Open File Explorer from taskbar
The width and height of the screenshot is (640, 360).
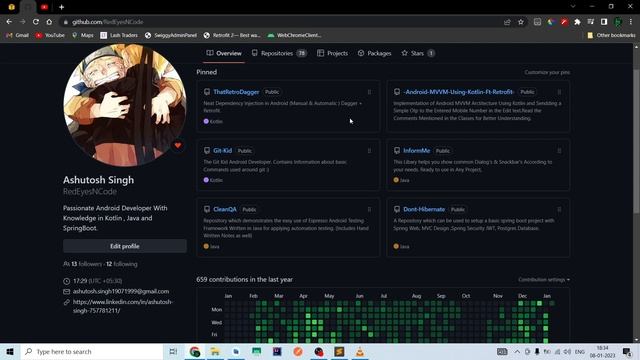215,351
